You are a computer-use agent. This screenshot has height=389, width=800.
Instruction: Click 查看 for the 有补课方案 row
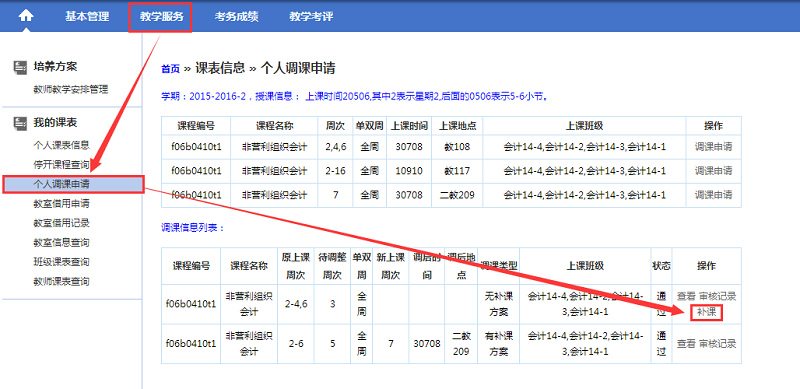coord(686,344)
